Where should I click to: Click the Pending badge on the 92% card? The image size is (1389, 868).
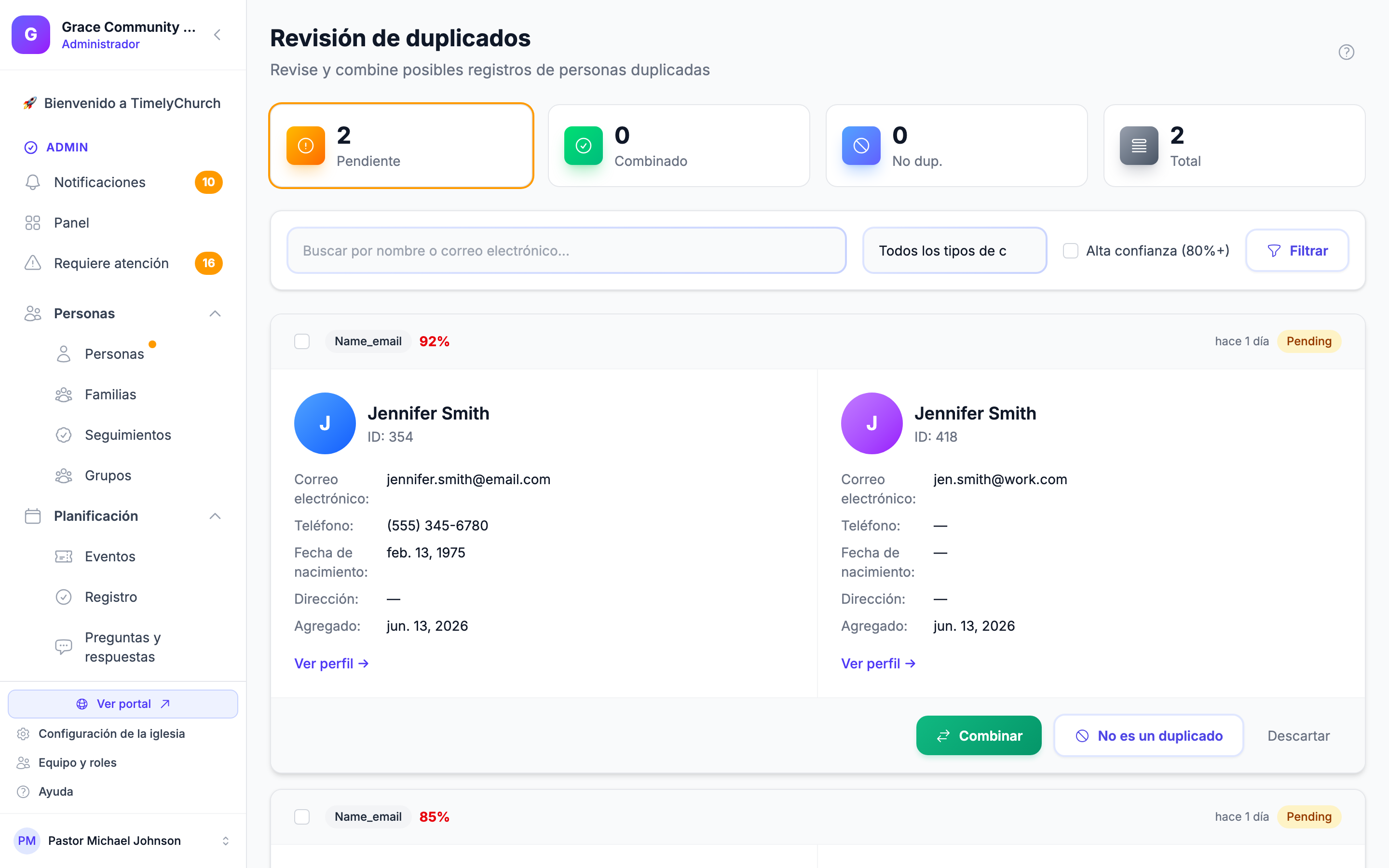coord(1308,341)
